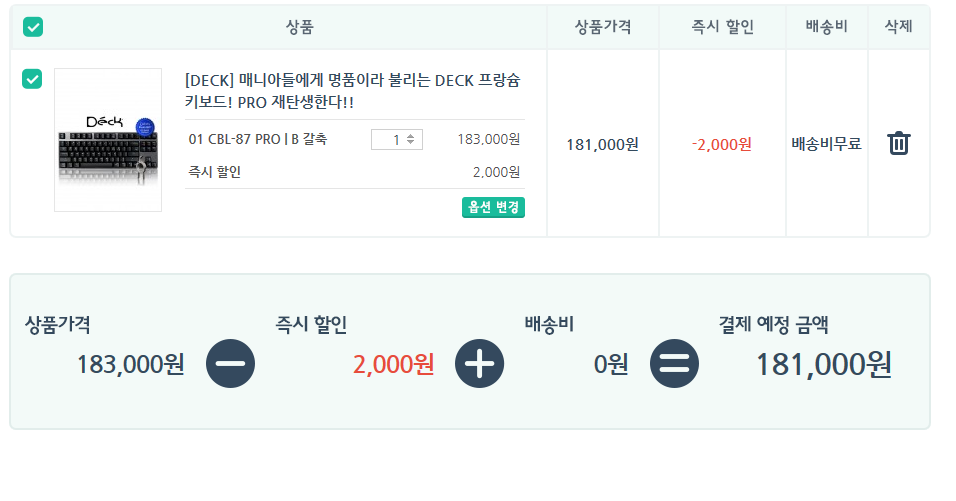This screenshot has height=501, width=956.
Task: Click the 결제 예정 금액 total 181,000원
Action: tap(824, 364)
